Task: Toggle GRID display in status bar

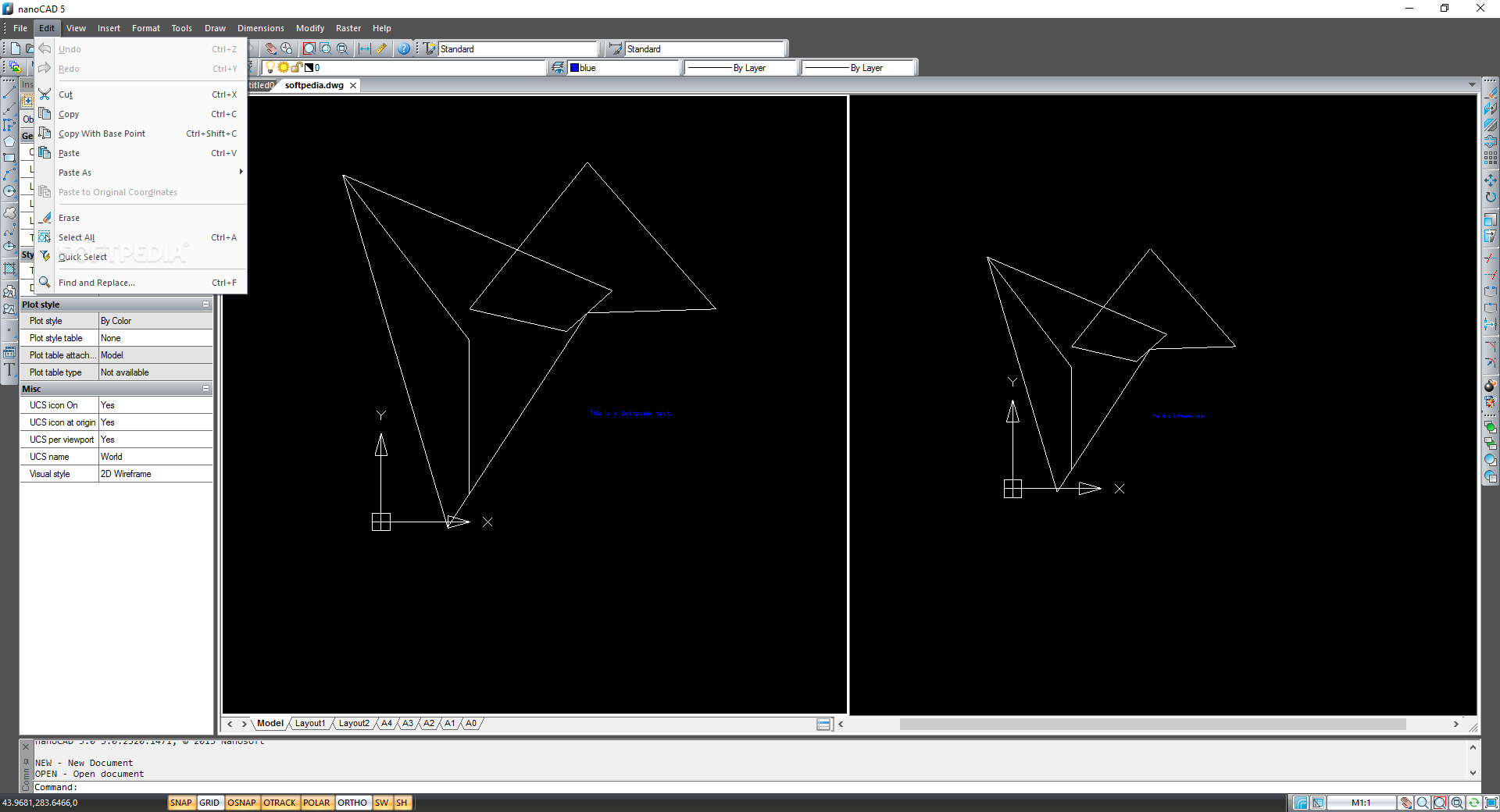Action: (209, 803)
